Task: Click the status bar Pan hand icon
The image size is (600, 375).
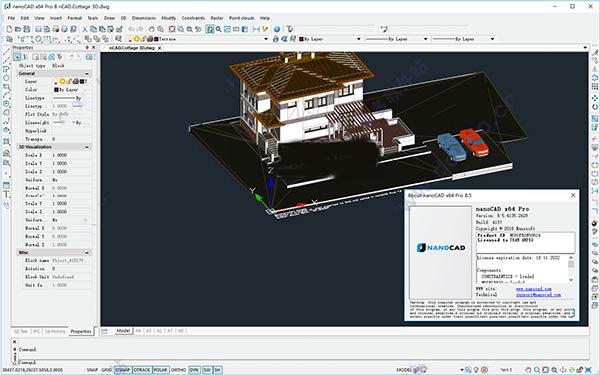Action: pos(528,370)
